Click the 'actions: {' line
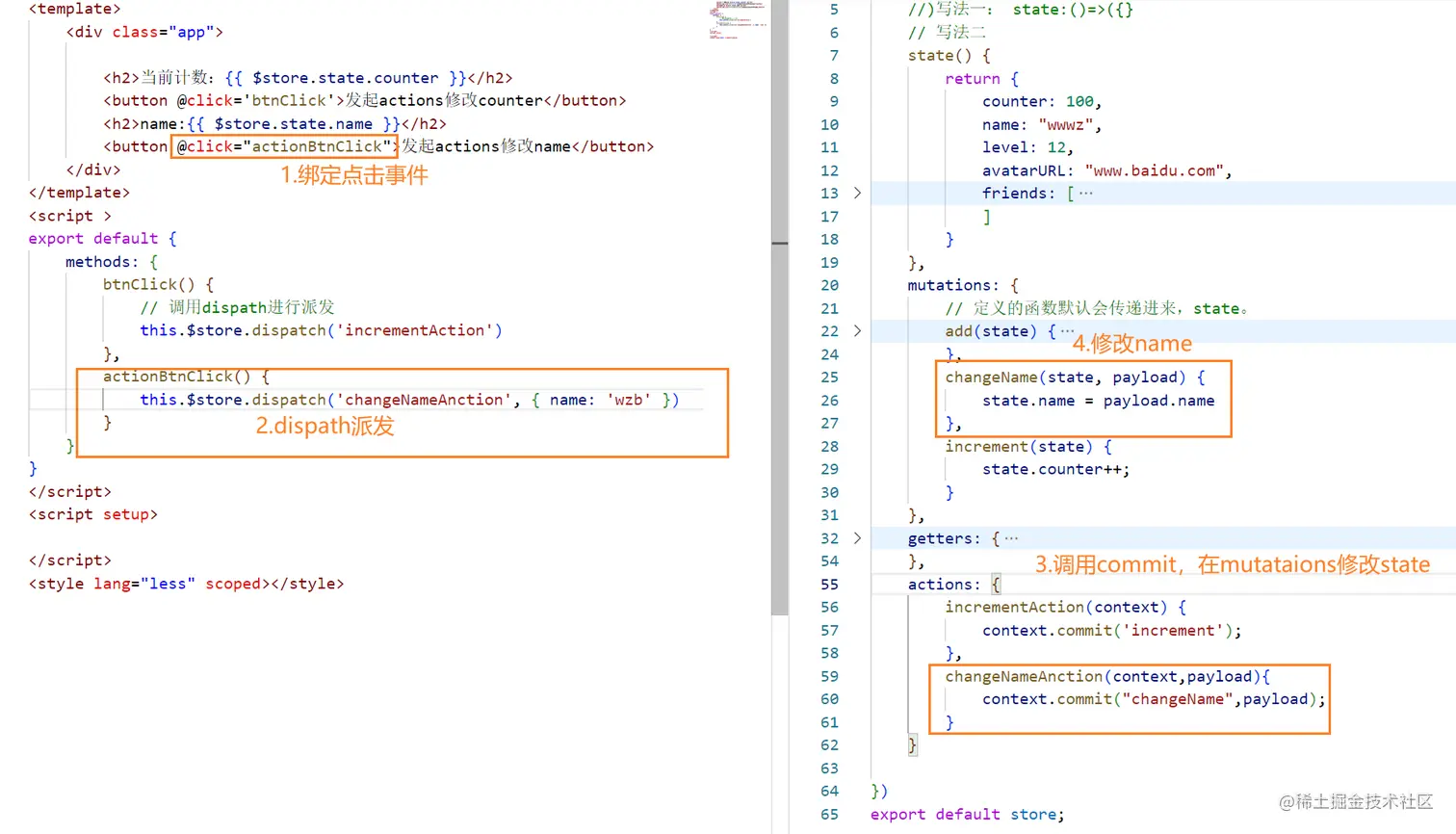1456x834 pixels. (x=954, y=585)
